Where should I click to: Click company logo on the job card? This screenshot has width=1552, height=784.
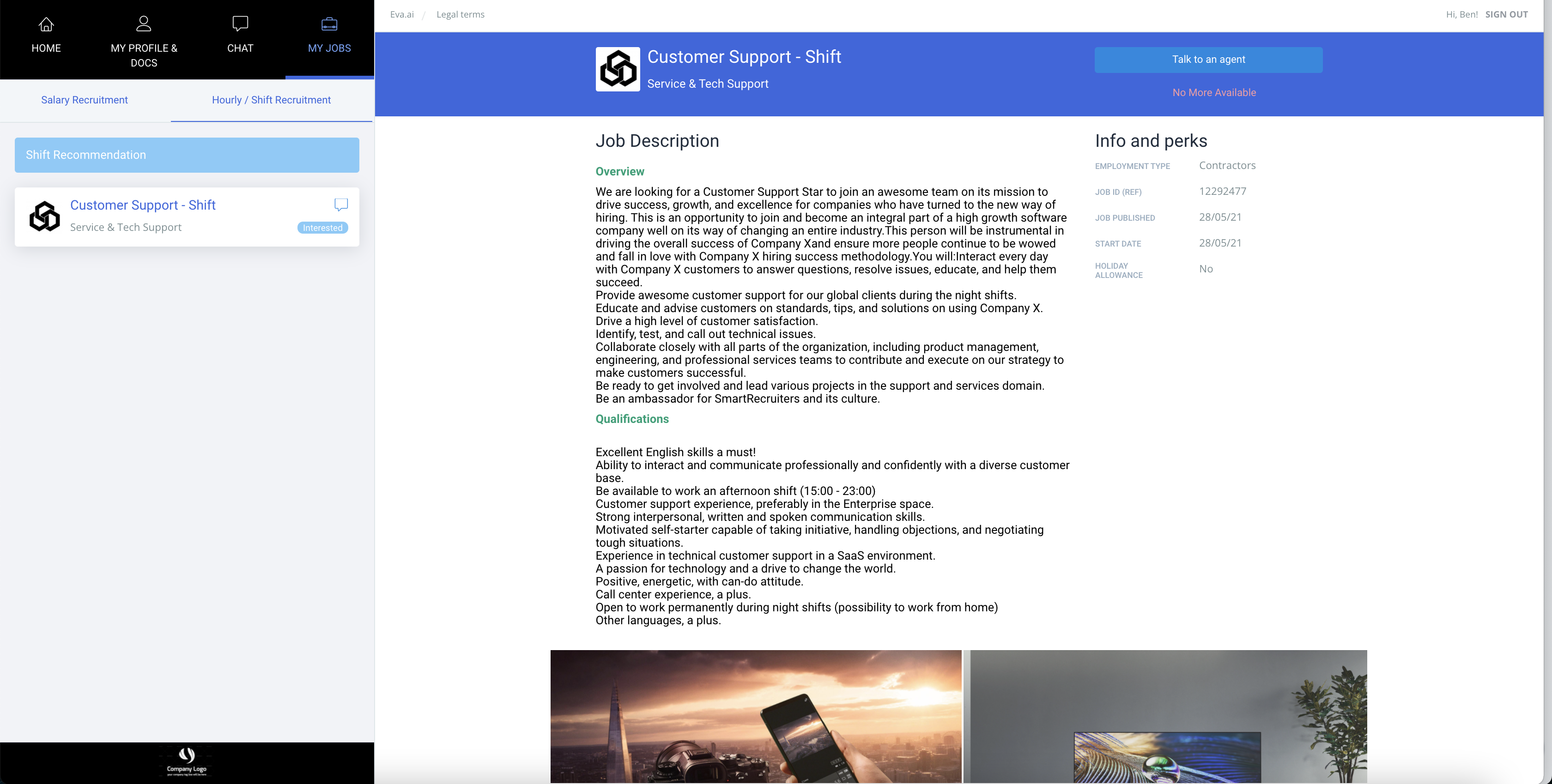click(x=45, y=216)
